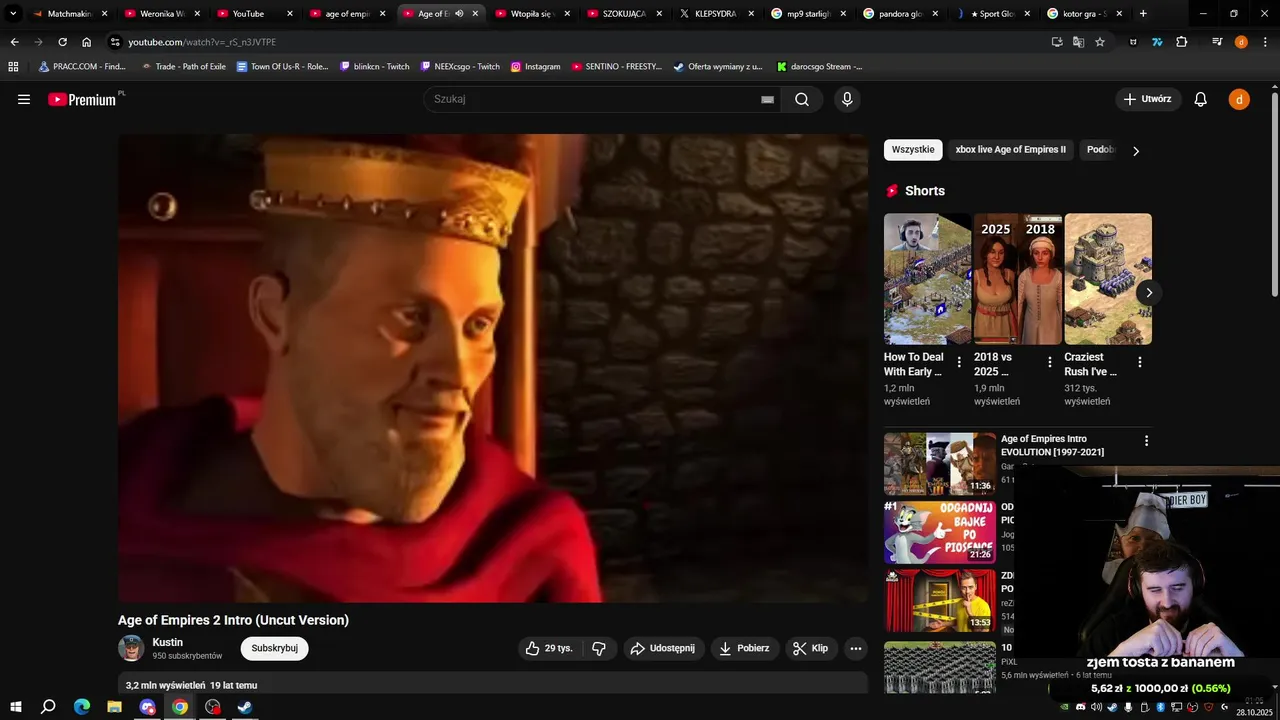Screen dimensions: 1280x720
Task: Click the magnifier search button
Action: pos(802,99)
